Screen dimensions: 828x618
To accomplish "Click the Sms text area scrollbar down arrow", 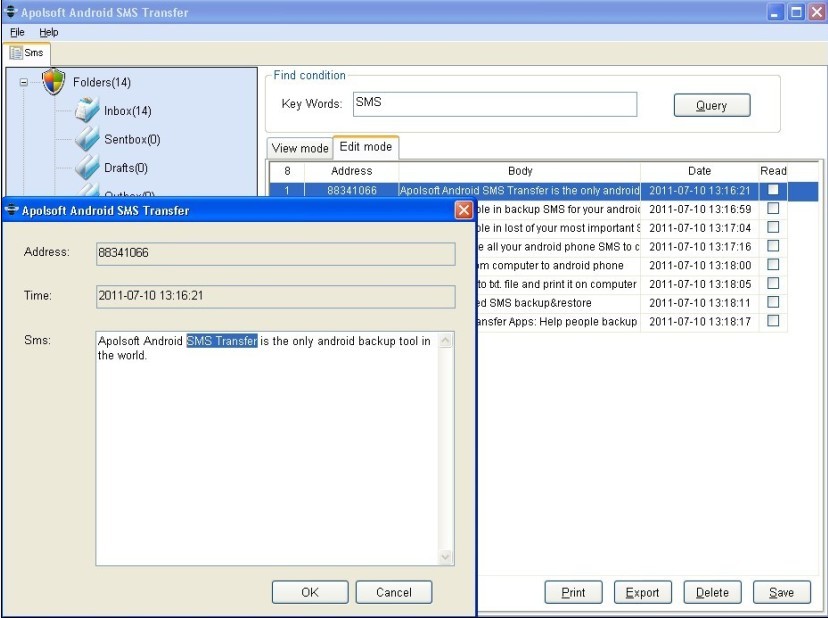I will click(x=446, y=557).
